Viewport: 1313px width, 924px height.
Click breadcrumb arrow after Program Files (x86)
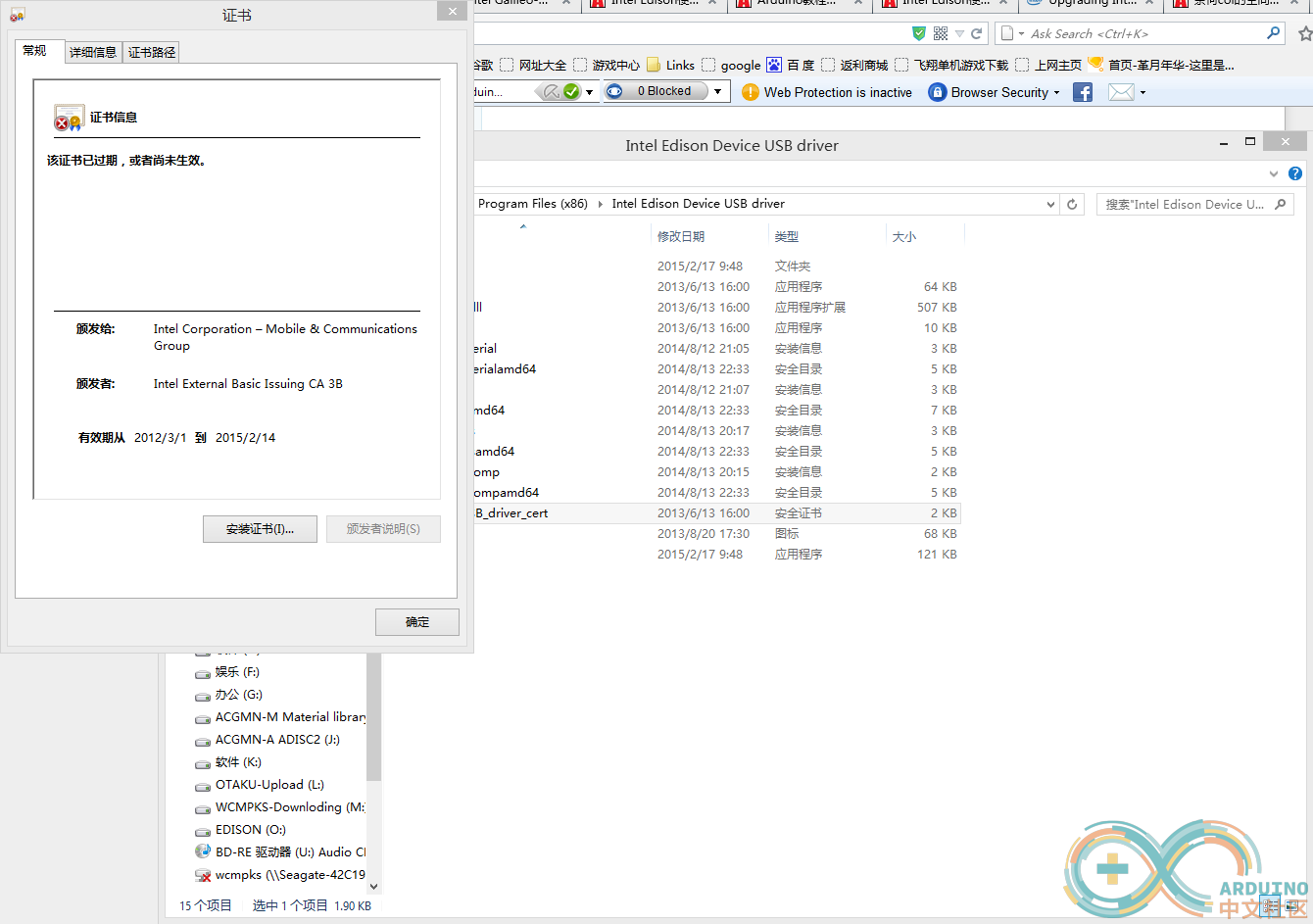tap(600, 204)
